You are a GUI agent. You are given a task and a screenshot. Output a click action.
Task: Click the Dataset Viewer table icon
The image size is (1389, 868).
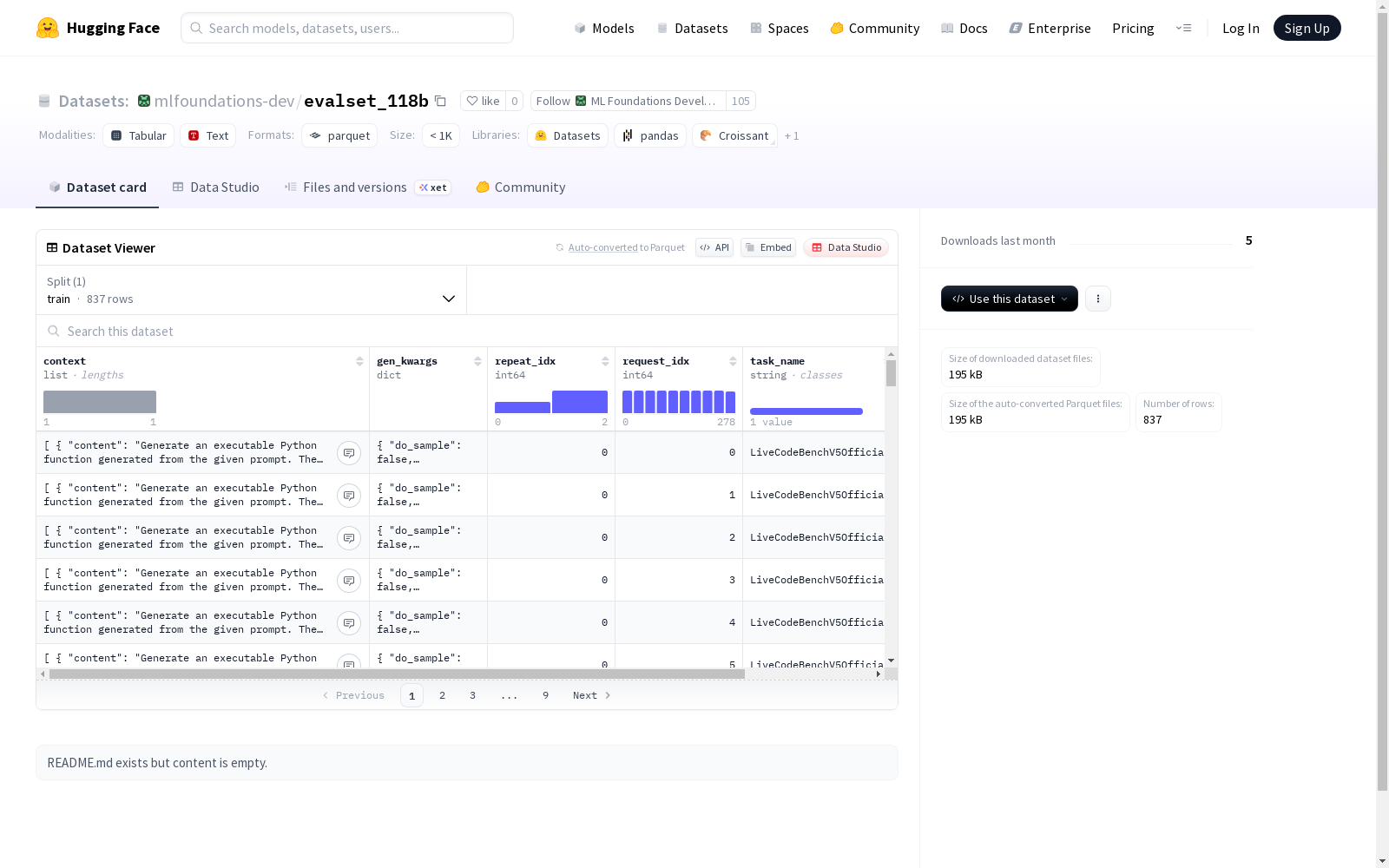[x=52, y=247]
